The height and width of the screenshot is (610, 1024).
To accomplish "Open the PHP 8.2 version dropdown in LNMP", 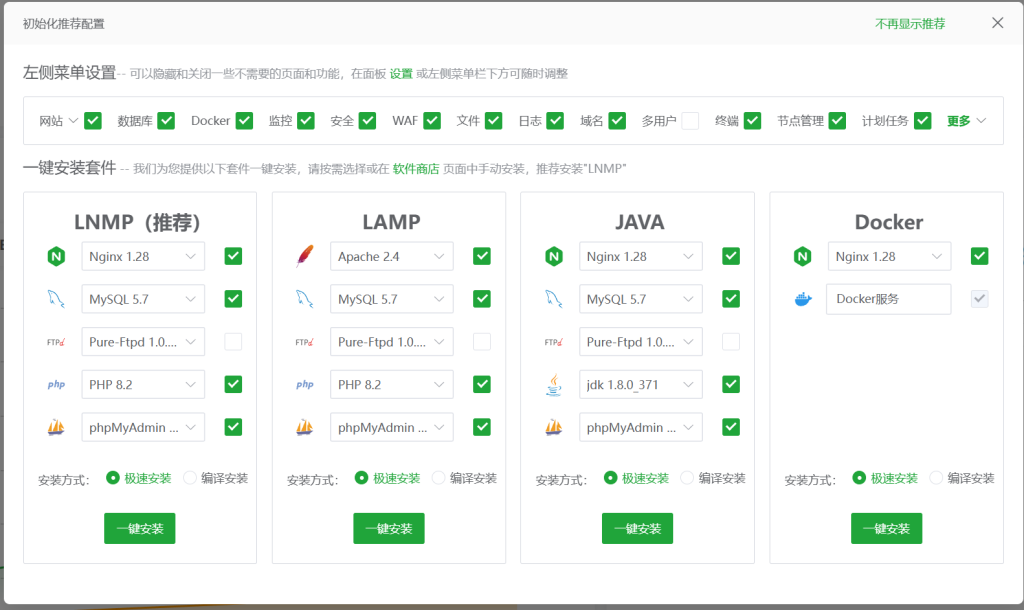I will (x=142, y=385).
